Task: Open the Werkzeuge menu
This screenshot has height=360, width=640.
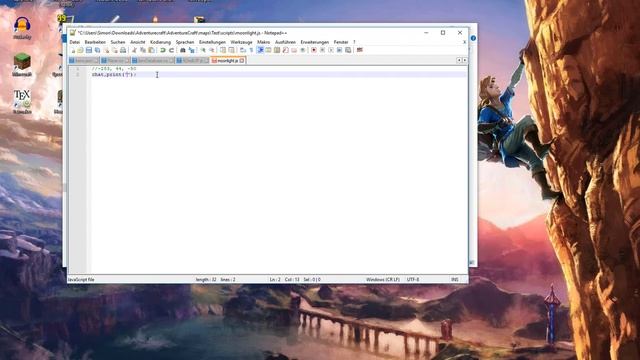Action: (x=241, y=42)
